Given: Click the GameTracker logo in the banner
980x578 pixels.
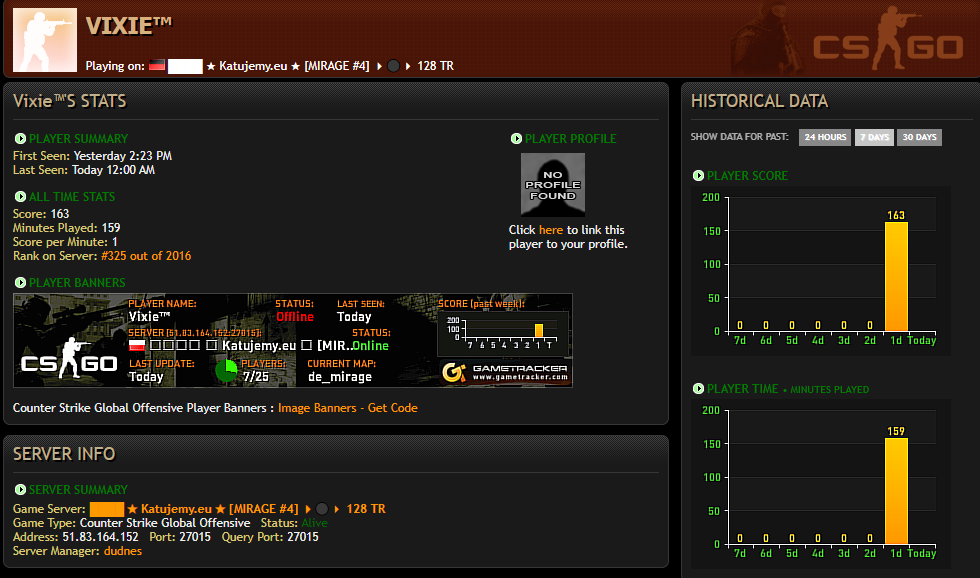Looking at the screenshot, I should 505,372.
